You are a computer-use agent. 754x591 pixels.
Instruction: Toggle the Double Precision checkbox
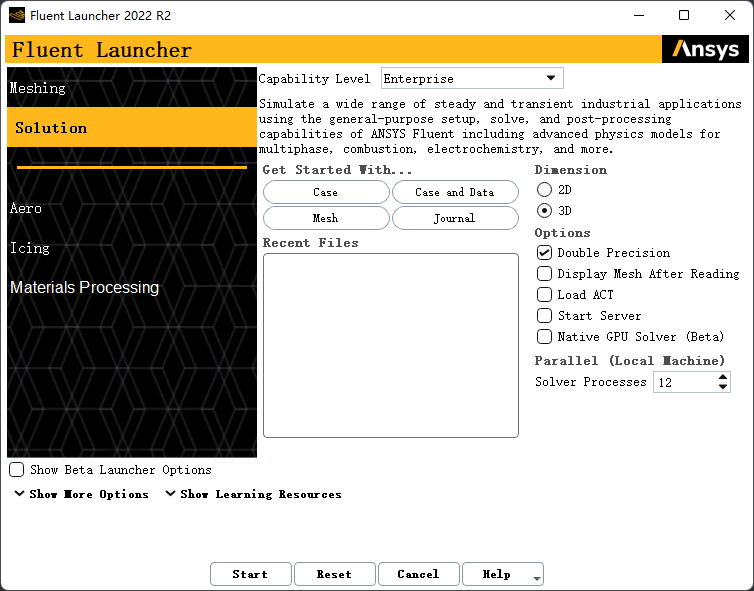coord(544,253)
